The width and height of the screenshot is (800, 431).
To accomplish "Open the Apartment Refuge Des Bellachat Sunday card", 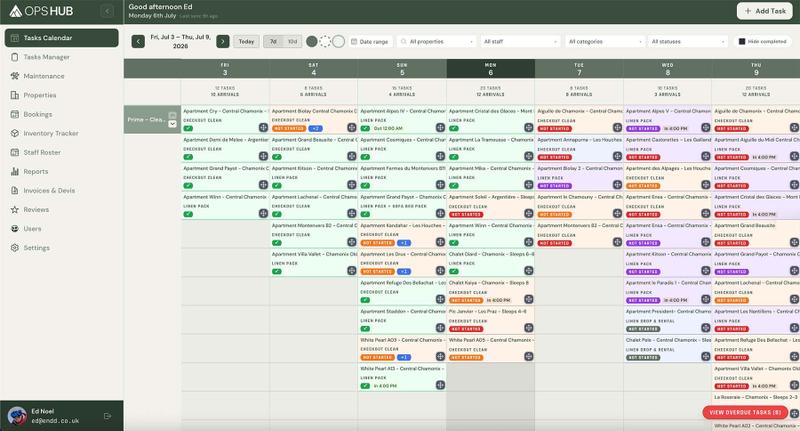I will (x=402, y=291).
